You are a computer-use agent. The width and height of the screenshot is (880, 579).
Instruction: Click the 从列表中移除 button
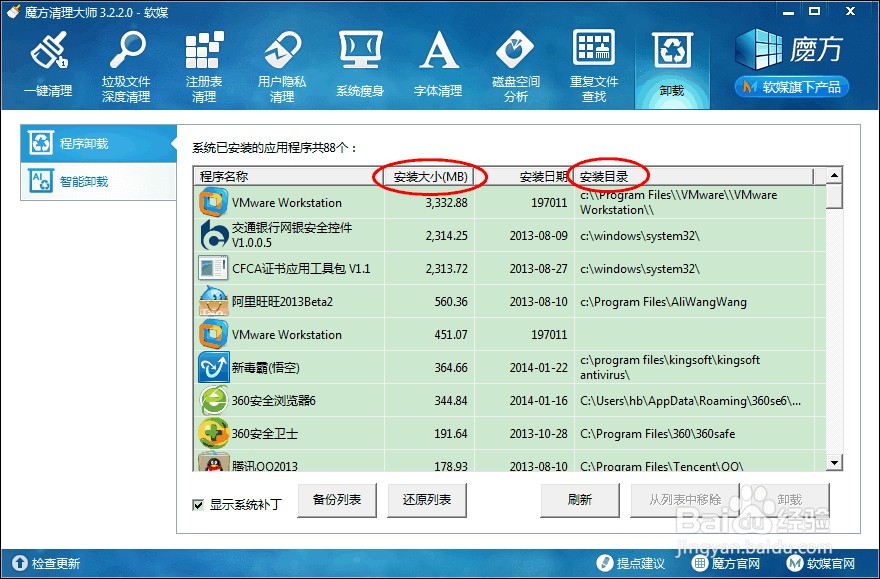[685, 500]
